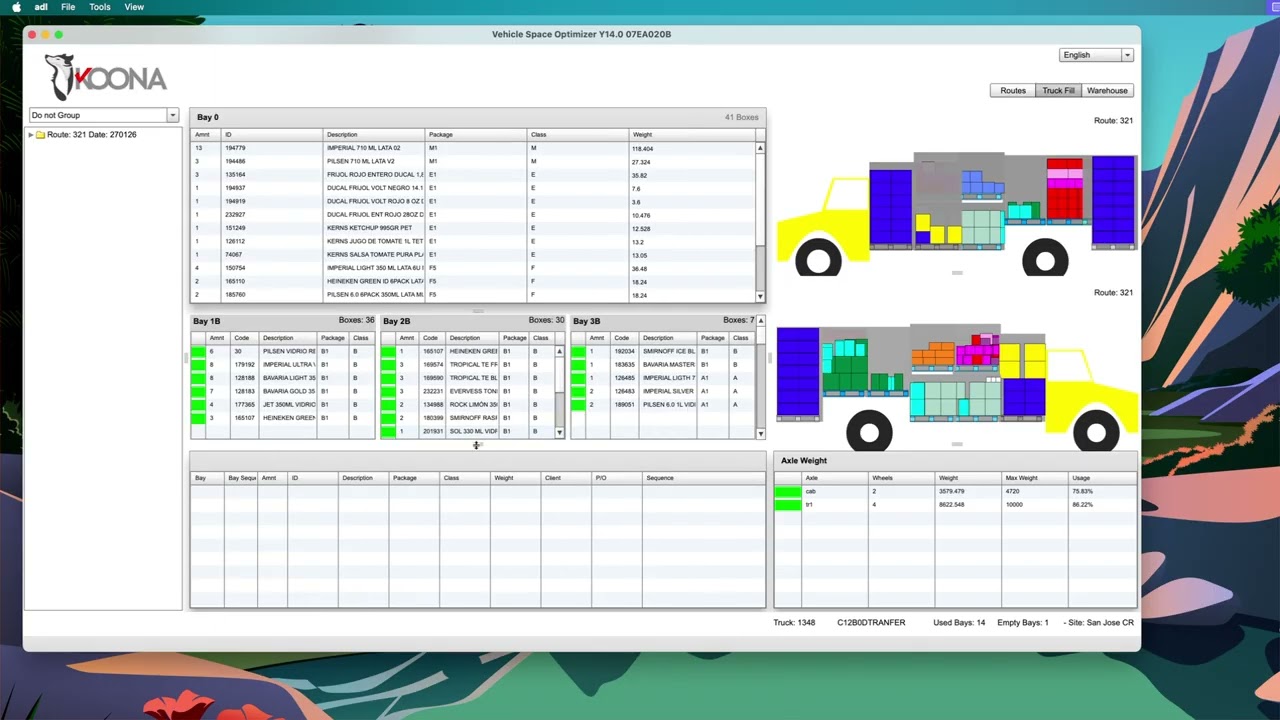Select EVERVESS row in Bay 2B
This screenshot has width=1280, height=720.
click(x=468, y=392)
